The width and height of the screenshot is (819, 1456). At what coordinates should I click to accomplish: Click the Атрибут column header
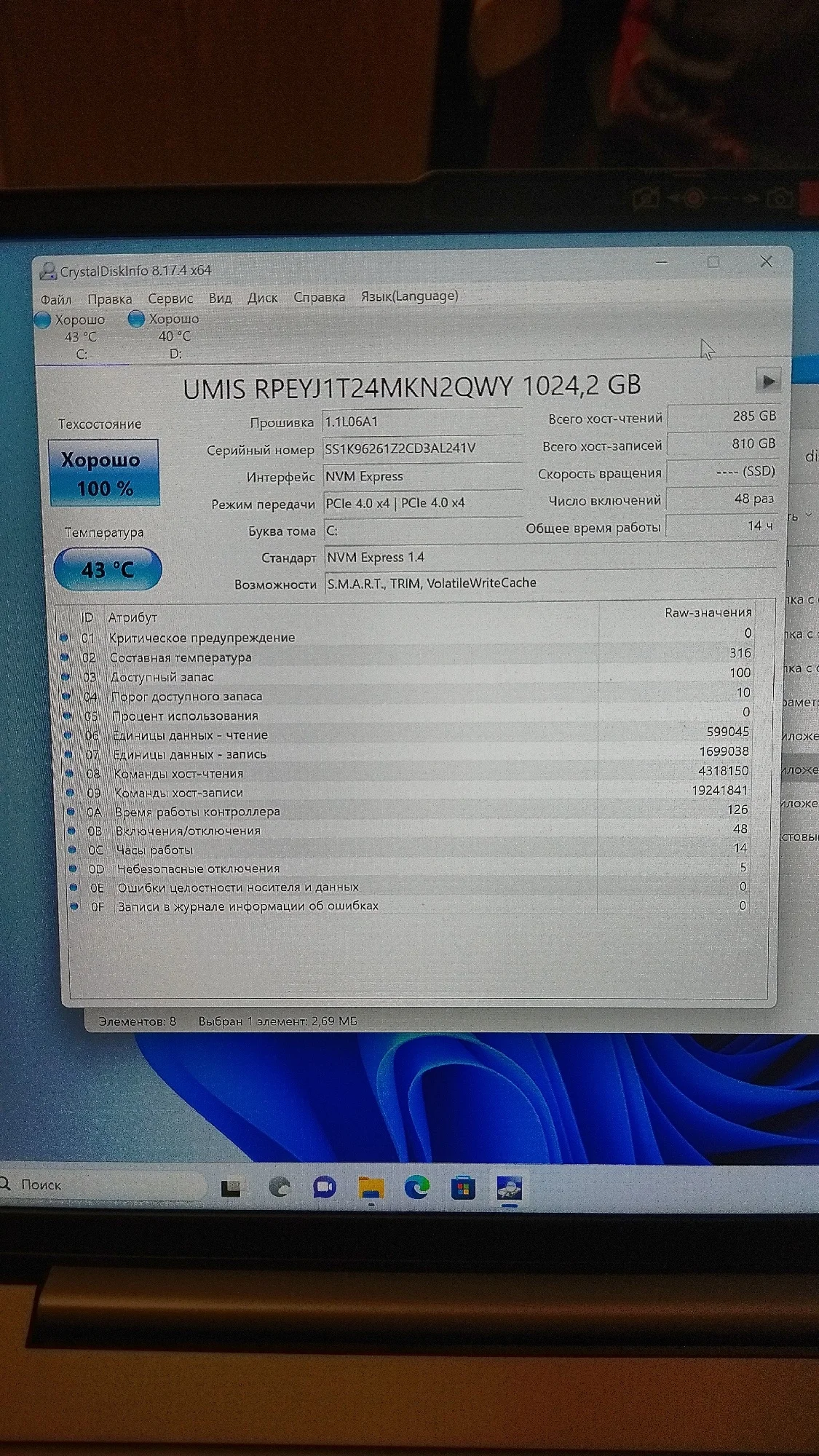[132, 617]
